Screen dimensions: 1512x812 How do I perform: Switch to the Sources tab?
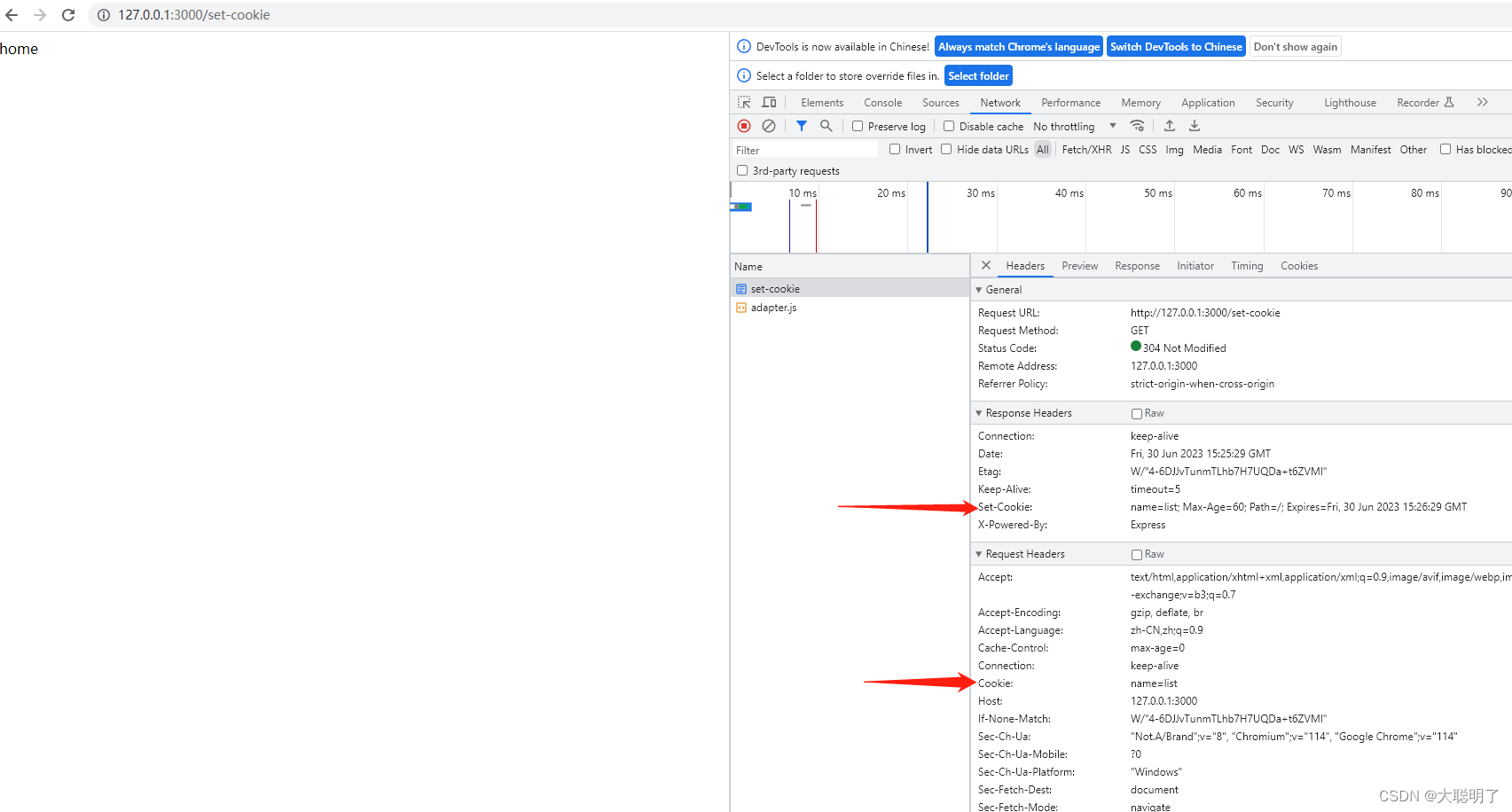940,103
